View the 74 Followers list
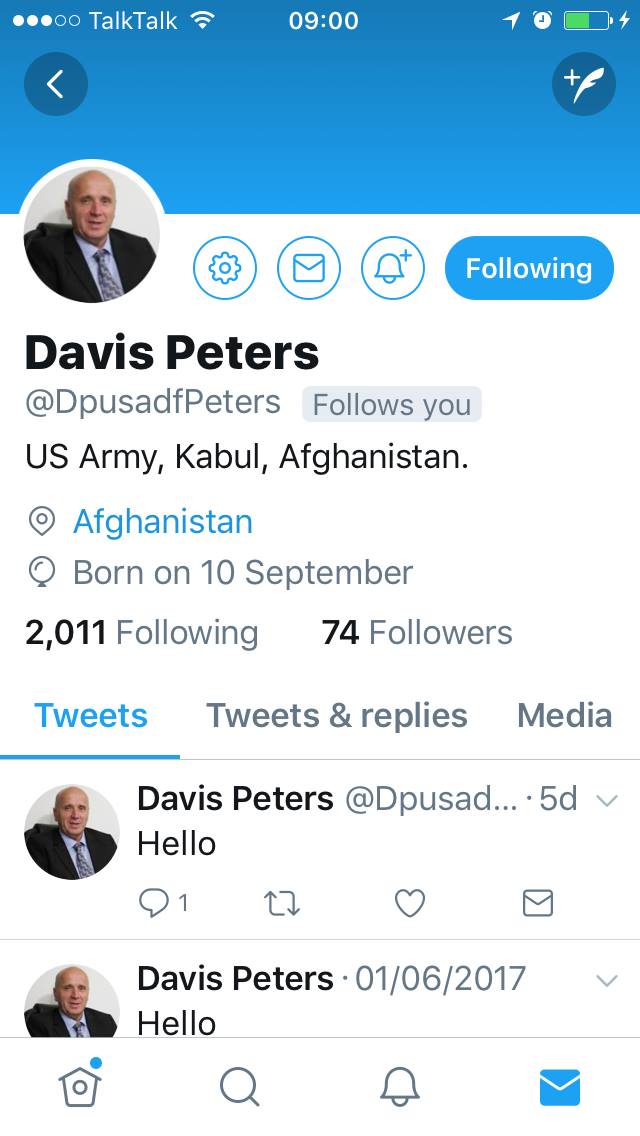 (x=417, y=632)
